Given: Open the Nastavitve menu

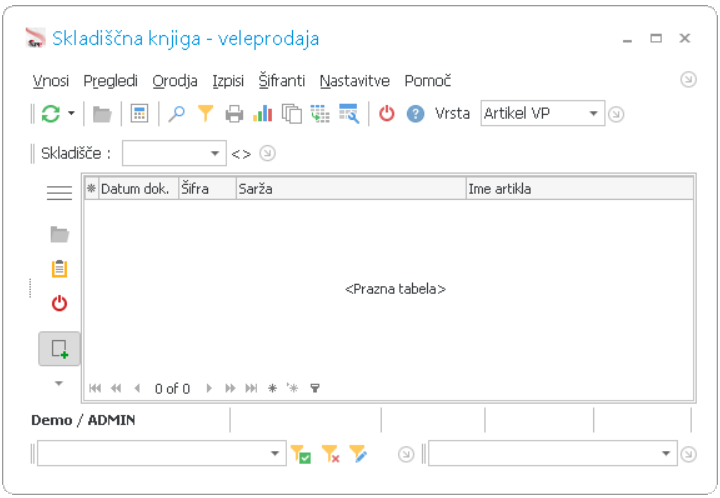Looking at the screenshot, I should tap(354, 81).
